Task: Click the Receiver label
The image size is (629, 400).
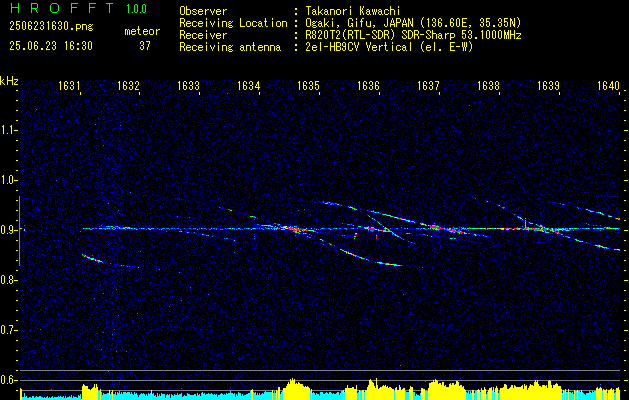Action: click(203, 35)
